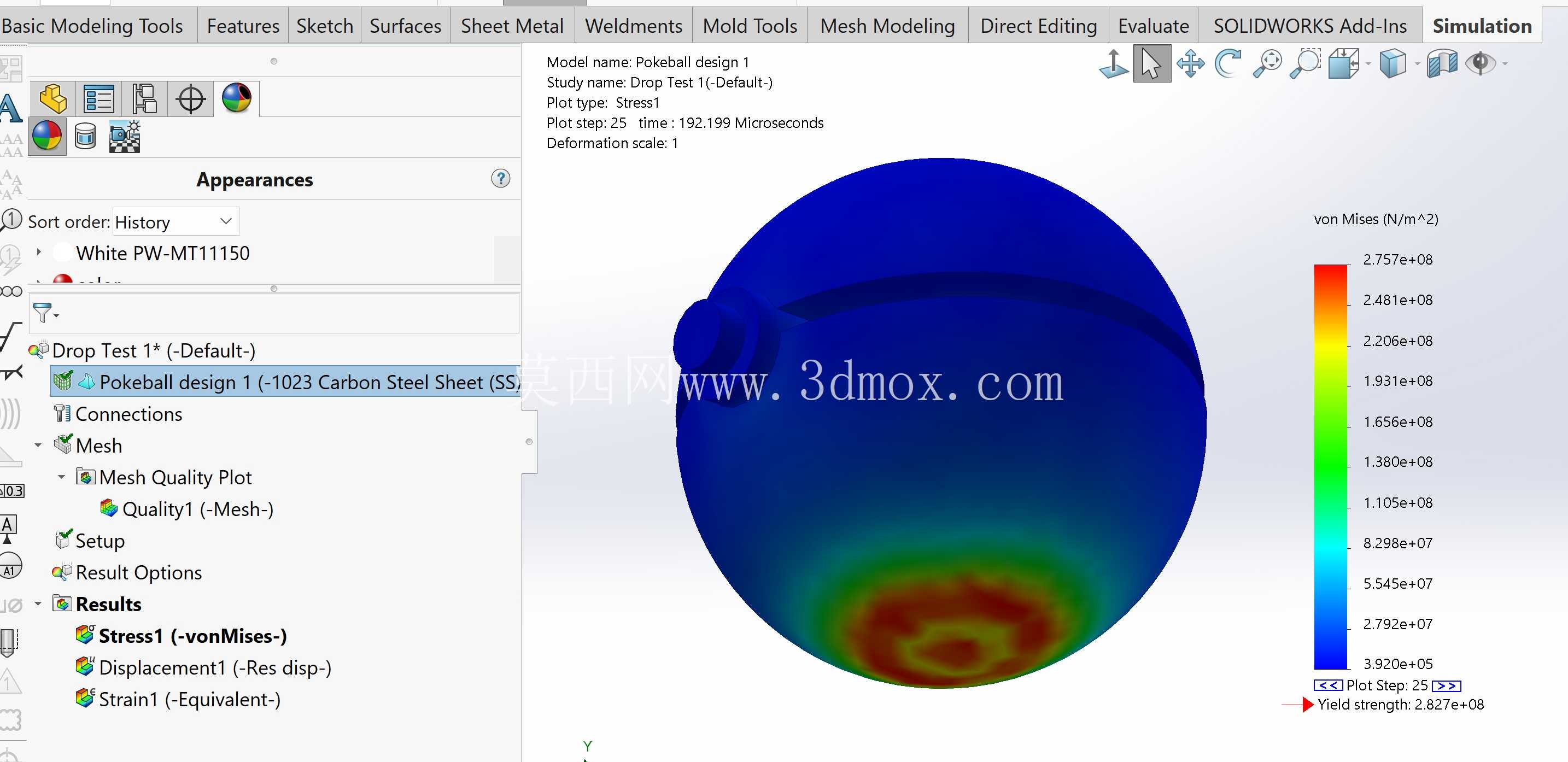Screen dimensions: 1568x762
Task: Click the Quality1 mesh plot icon
Action: 109,508
